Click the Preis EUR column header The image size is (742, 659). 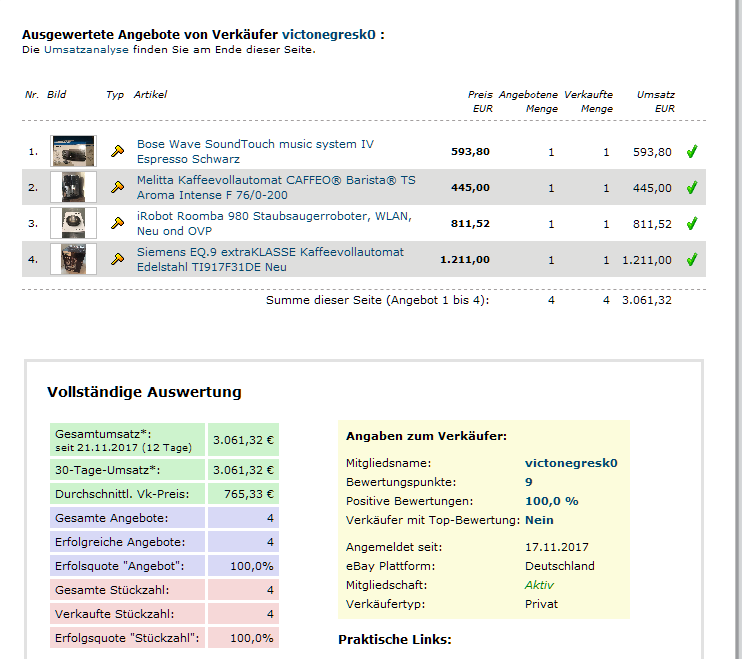click(x=480, y=101)
